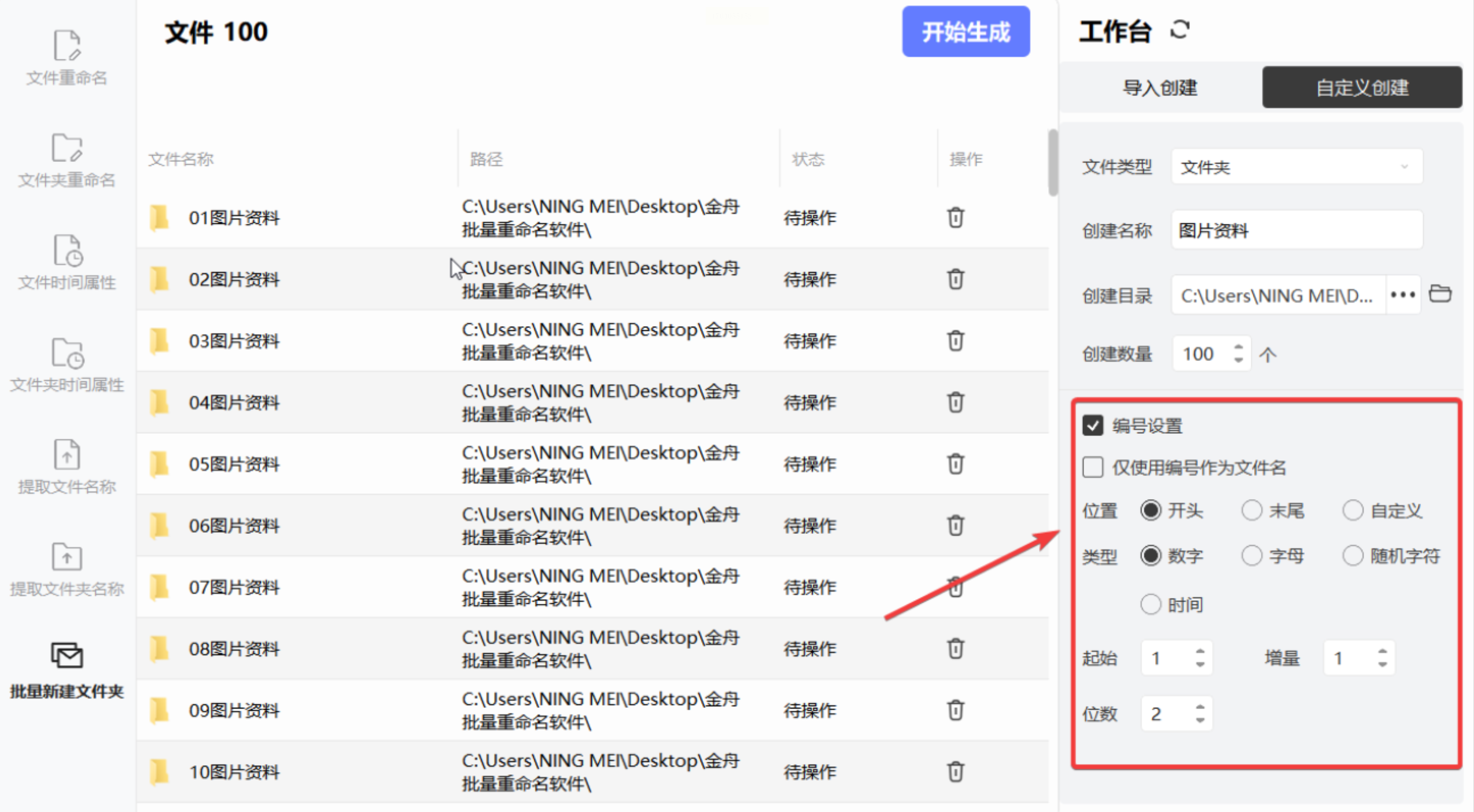1474x812 pixels.
Task: Uncheck the 编号设置 checkbox
Action: 1093,426
